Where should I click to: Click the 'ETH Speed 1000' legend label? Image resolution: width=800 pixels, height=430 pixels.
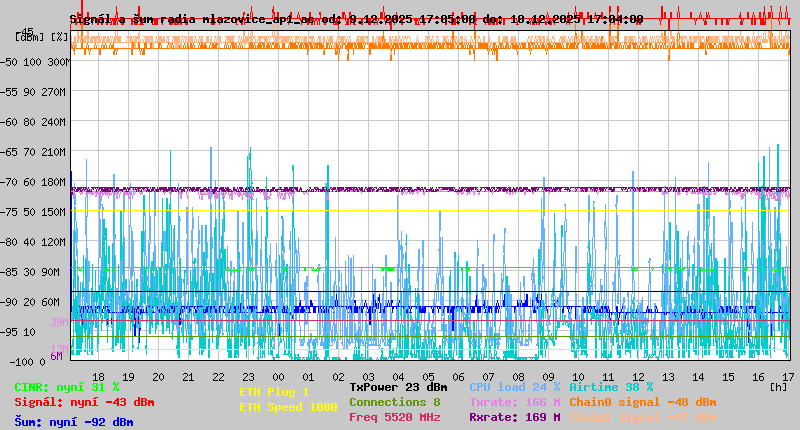[x=288, y=407]
